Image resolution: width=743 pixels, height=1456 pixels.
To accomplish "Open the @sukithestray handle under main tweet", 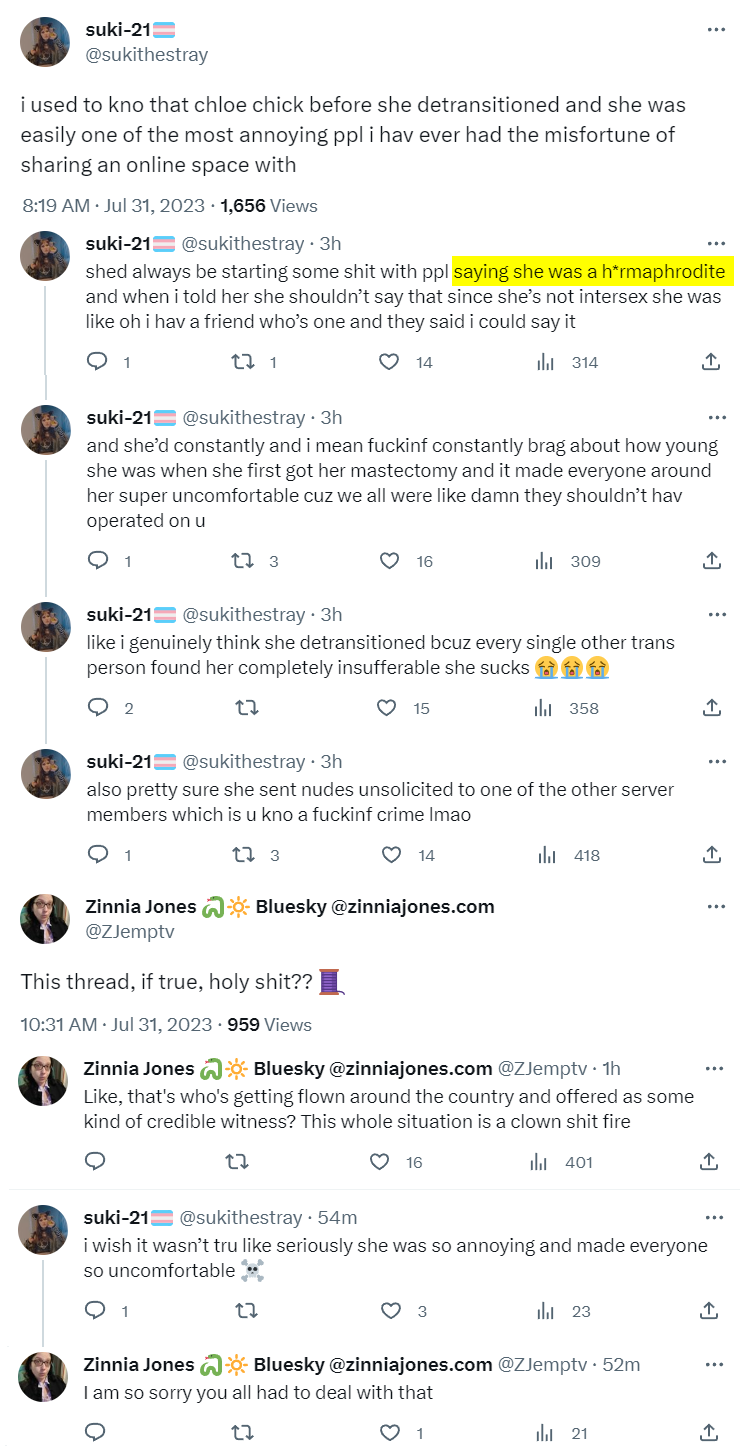I will [147, 55].
